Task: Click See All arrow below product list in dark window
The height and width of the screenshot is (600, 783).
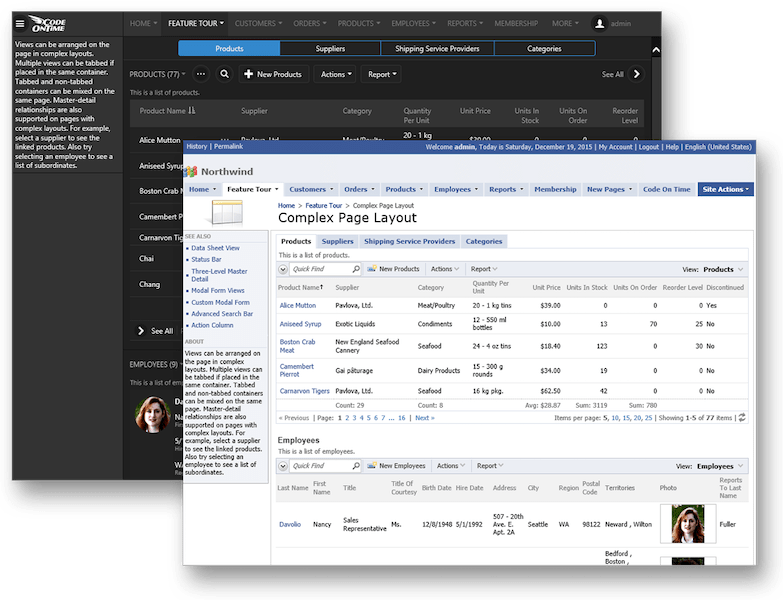Action: pos(141,331)
